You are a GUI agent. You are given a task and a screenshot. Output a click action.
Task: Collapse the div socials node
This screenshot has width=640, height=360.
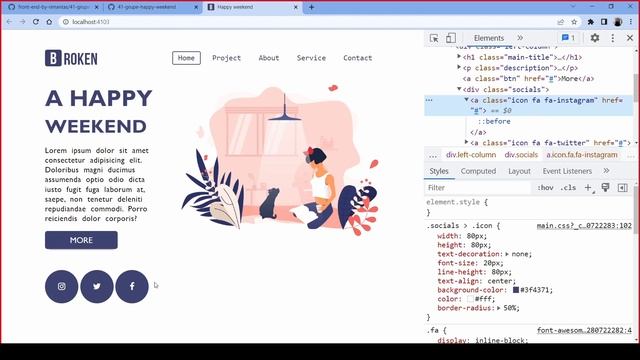(459, 89)
